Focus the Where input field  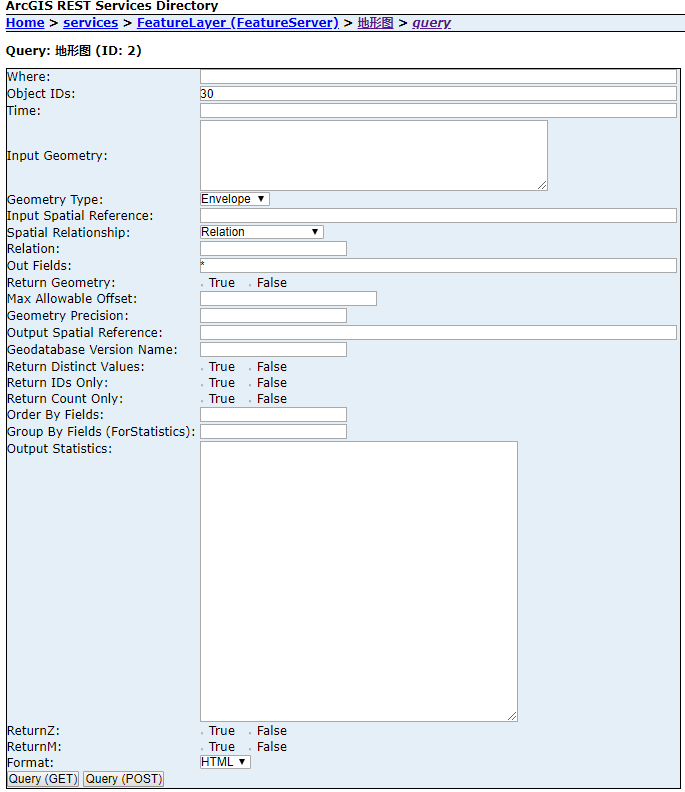click(x=438, y=77)
